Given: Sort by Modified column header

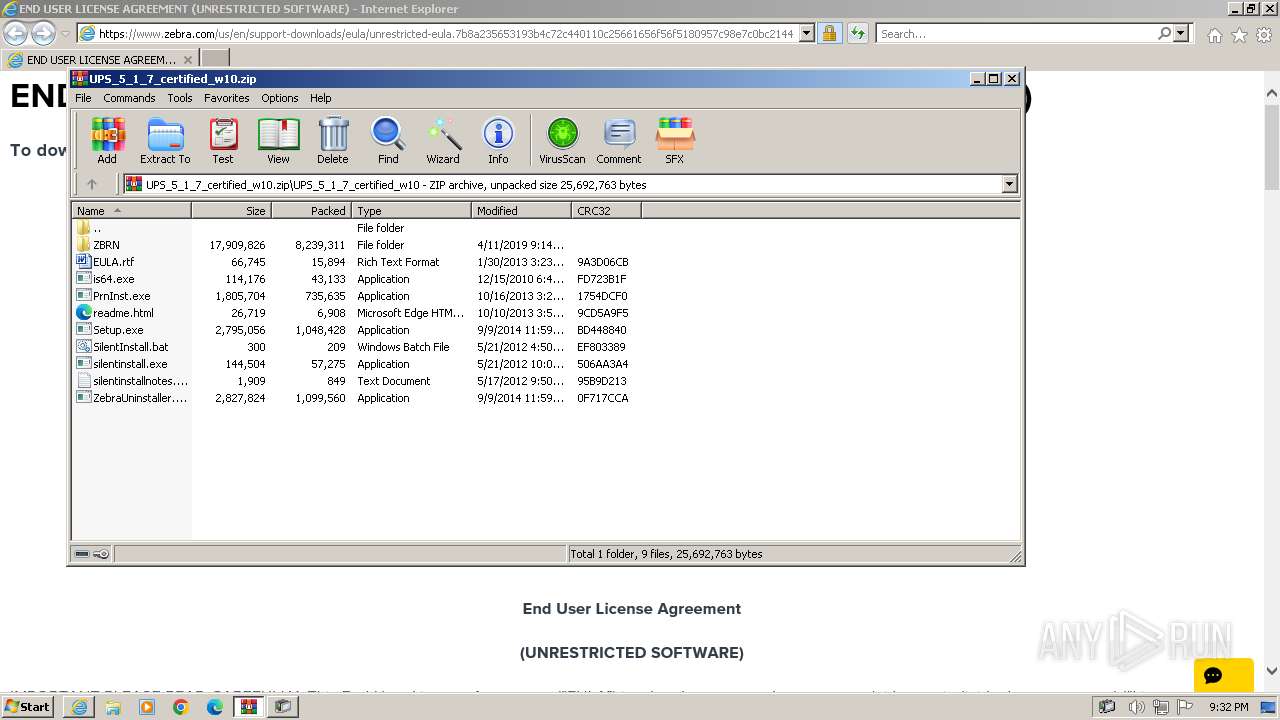Looking at the screenshot, I should point(521,211).
